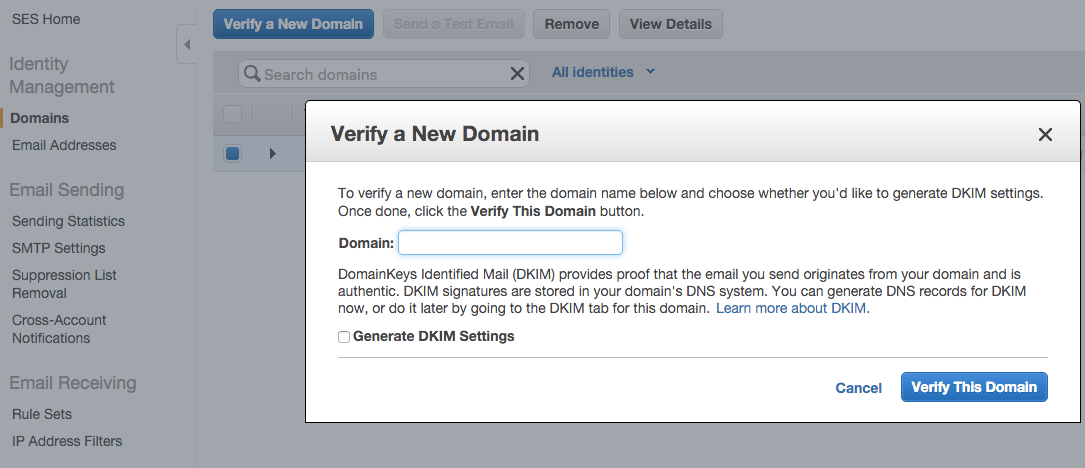1085x468 pixels.
Task: Go to SES Home
Action: tap(46, 19)
